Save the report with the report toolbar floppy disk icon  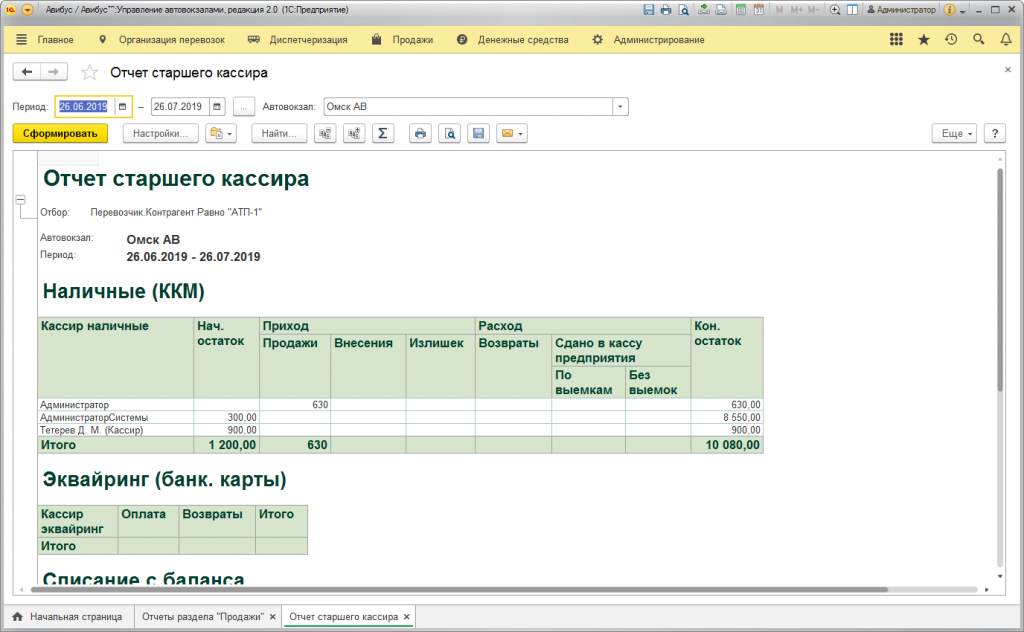coord(479,133)
